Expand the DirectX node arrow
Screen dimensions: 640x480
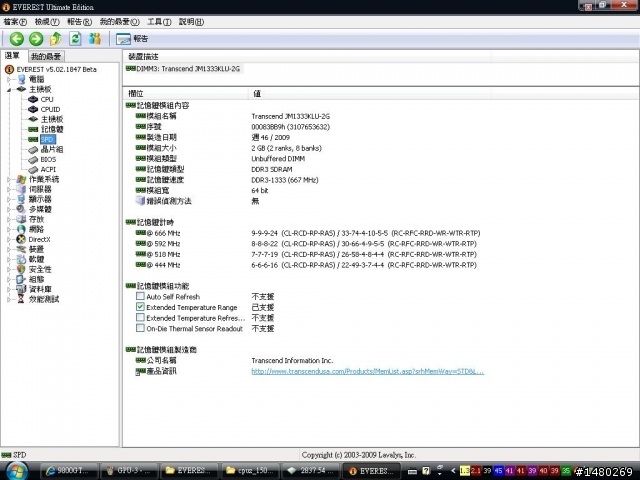(9, 239)
